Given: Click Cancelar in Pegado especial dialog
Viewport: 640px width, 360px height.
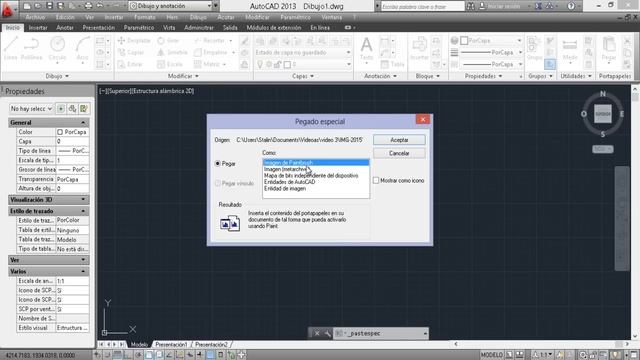Looking at the screenshot, I should point(399,153).
